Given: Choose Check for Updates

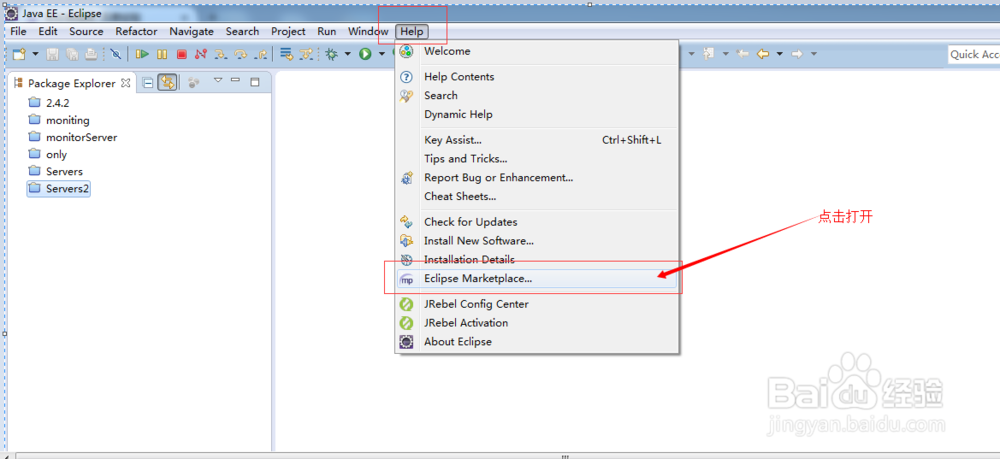Looking at the screenshot, I should (x=537, y=222).
